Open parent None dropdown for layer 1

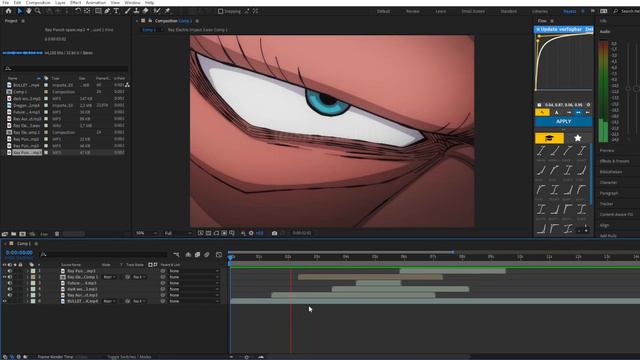193,271
